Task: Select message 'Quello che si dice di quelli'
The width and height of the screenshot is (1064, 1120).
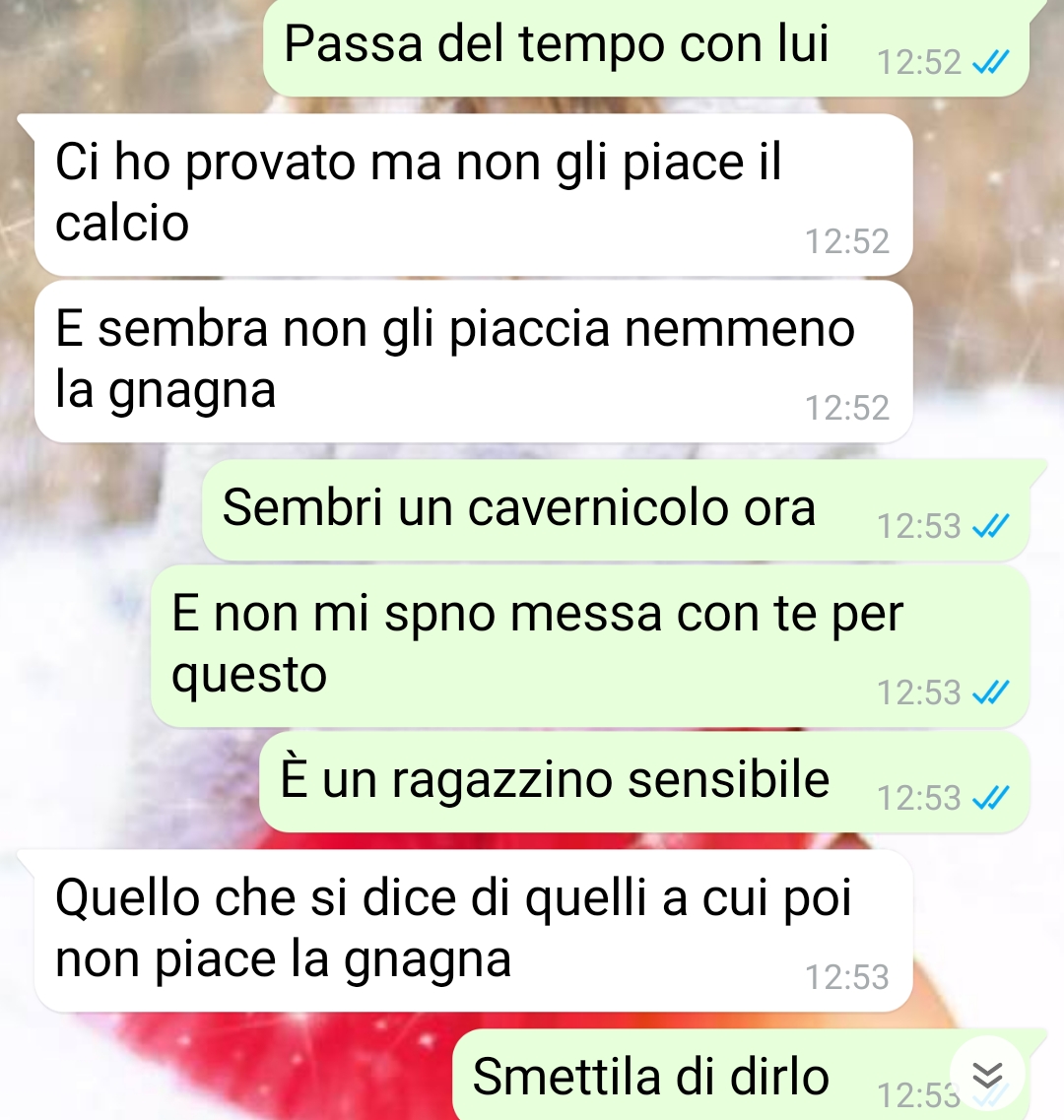Action: pos(473,931)
